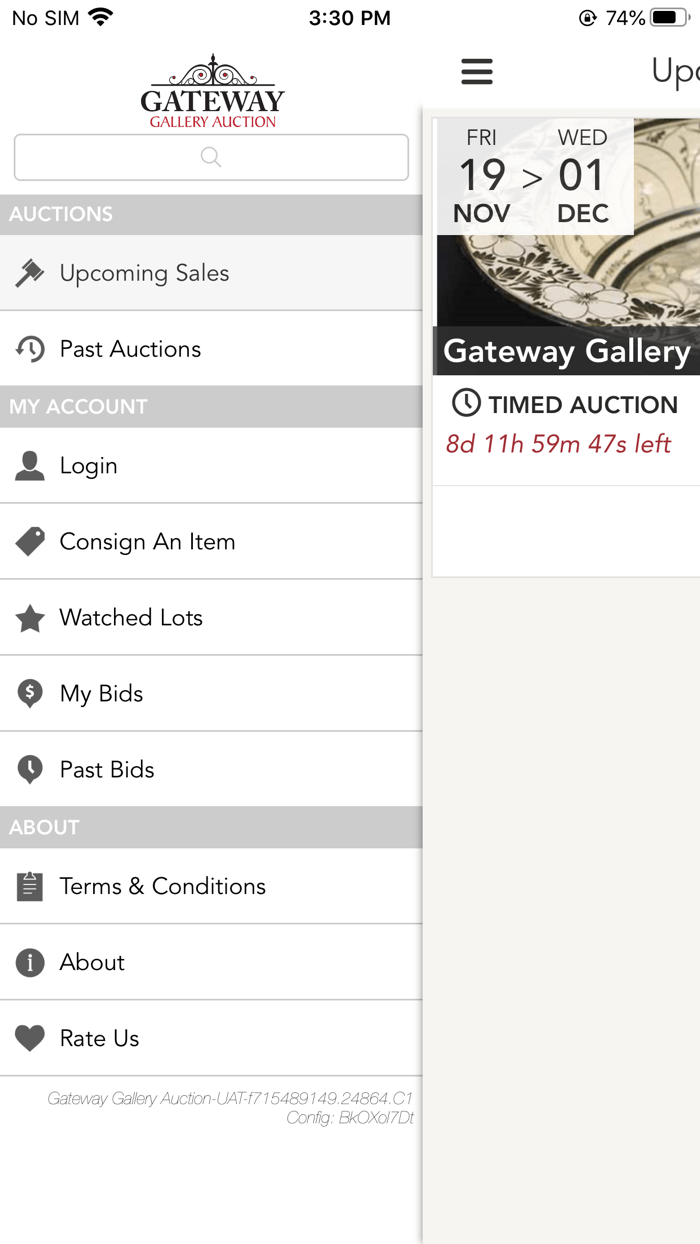
Task: Tap the clock icon next to TIMED AUCTION
Action: click(466, 404)
